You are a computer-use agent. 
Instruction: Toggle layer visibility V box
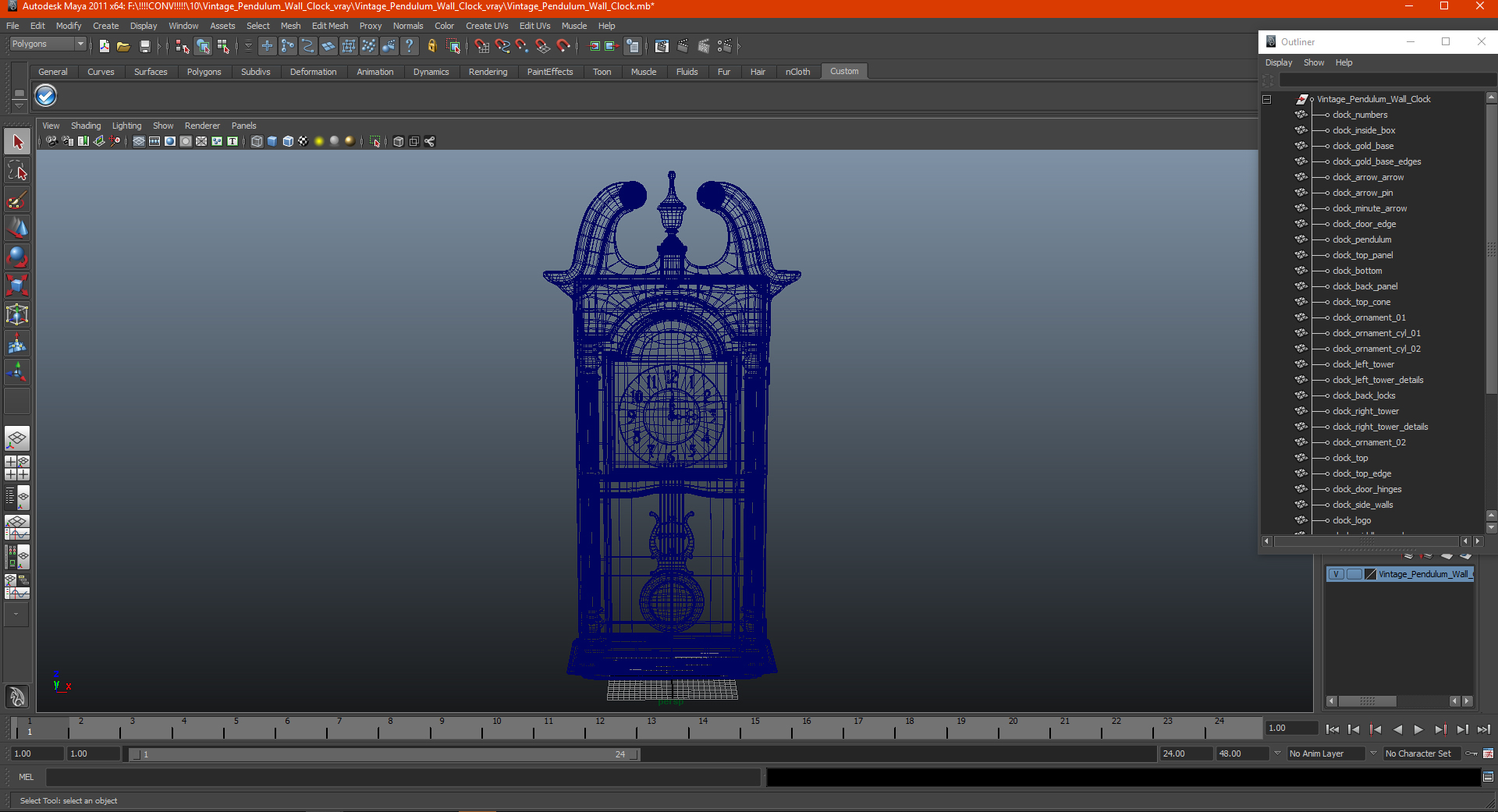[x=1336, y=574]
